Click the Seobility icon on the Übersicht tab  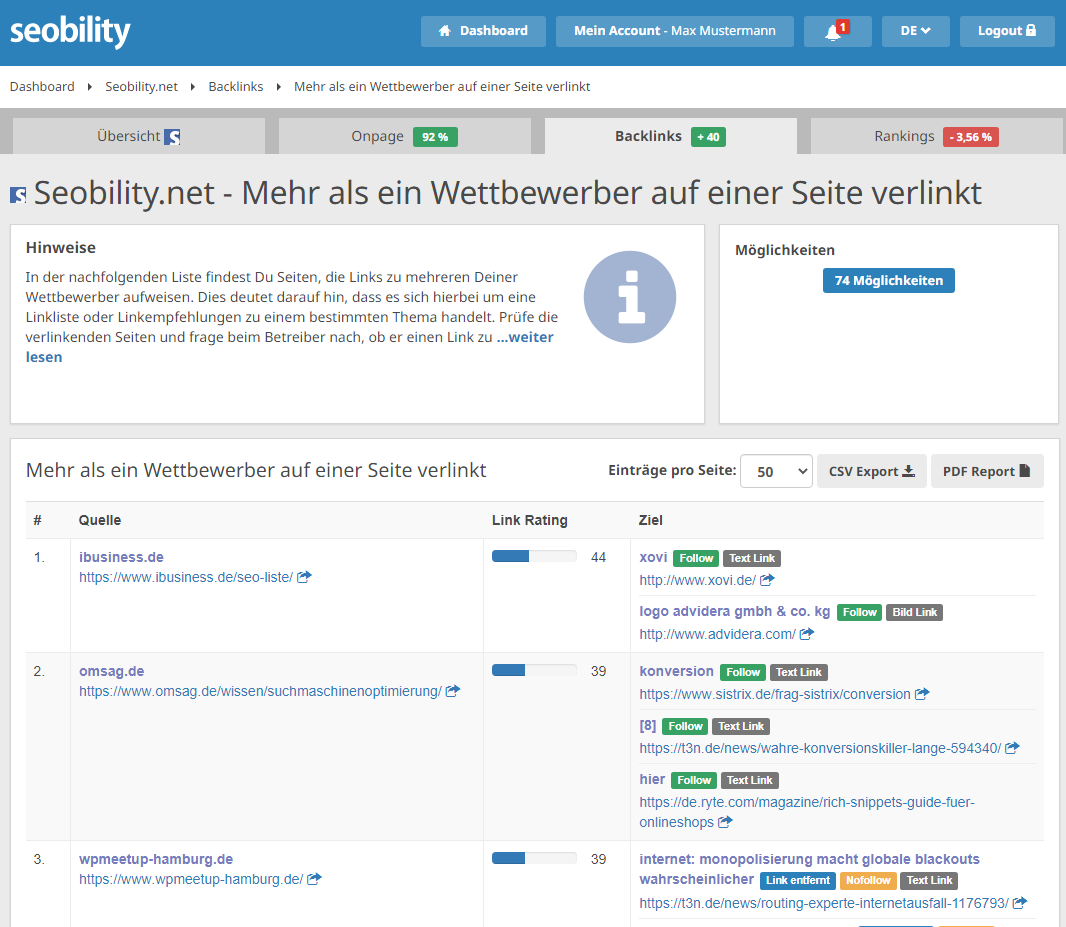(173, 137)
